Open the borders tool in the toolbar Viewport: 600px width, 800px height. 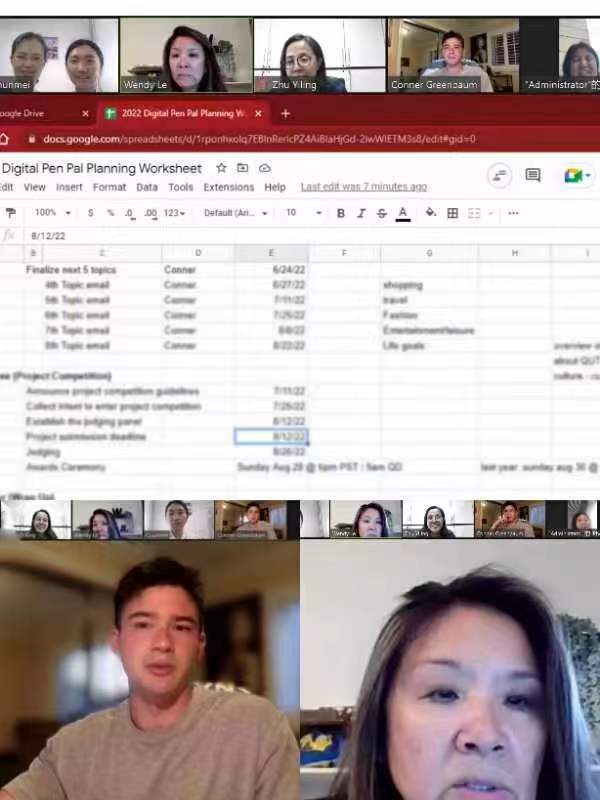point(452,213)
